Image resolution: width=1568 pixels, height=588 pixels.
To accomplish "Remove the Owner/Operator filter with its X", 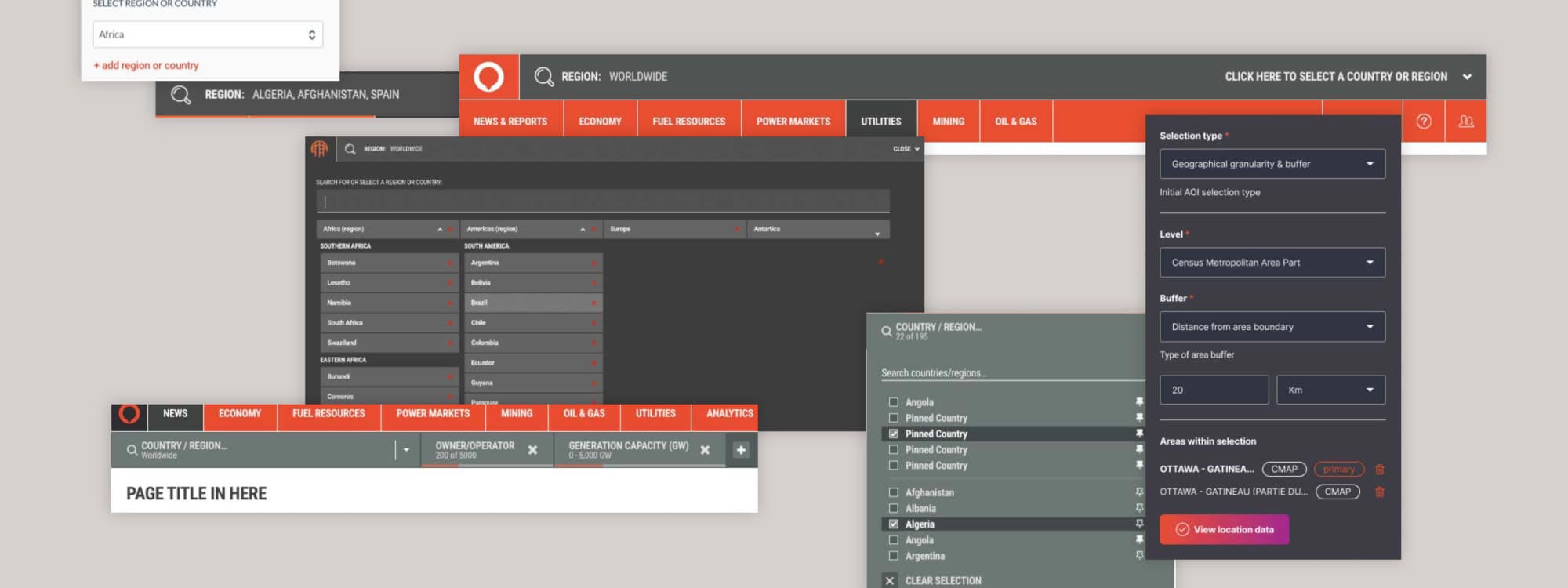I will coord(532,450).
